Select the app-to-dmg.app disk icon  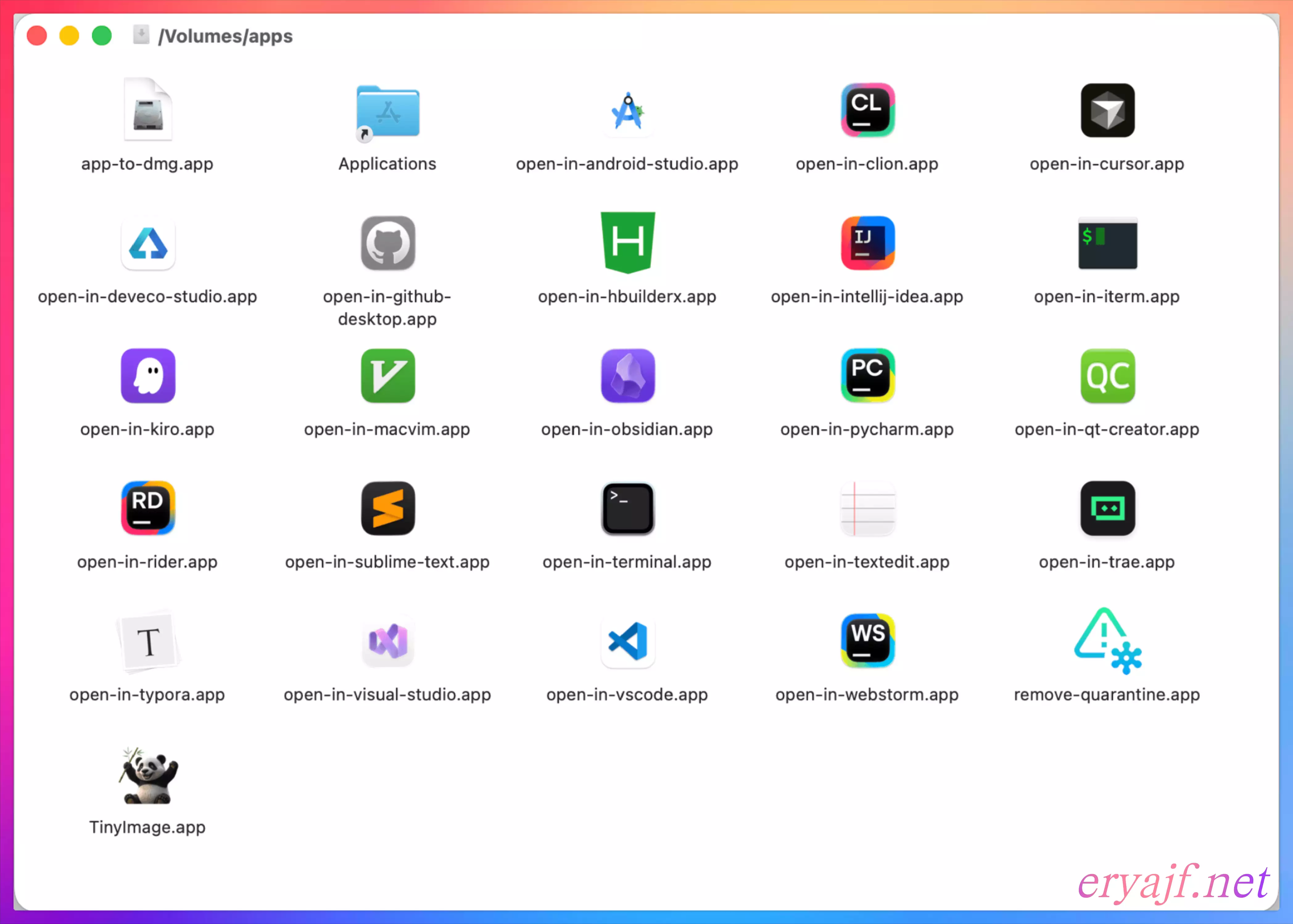[x=148, y=110]
